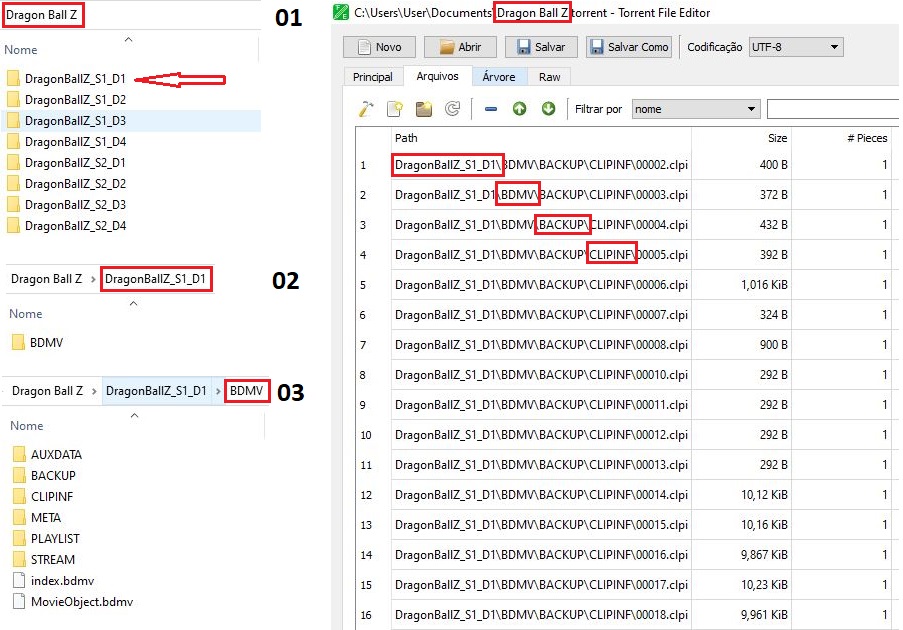Click the green move down arrow icon

548,108
